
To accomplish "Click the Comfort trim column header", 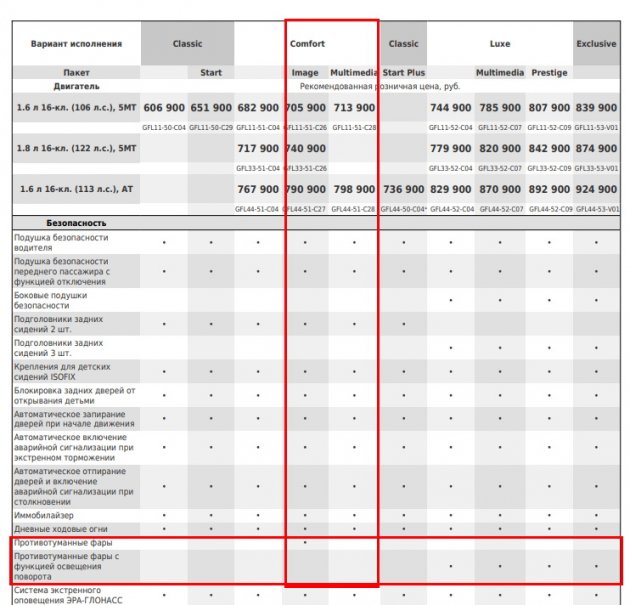I will 307,44.
